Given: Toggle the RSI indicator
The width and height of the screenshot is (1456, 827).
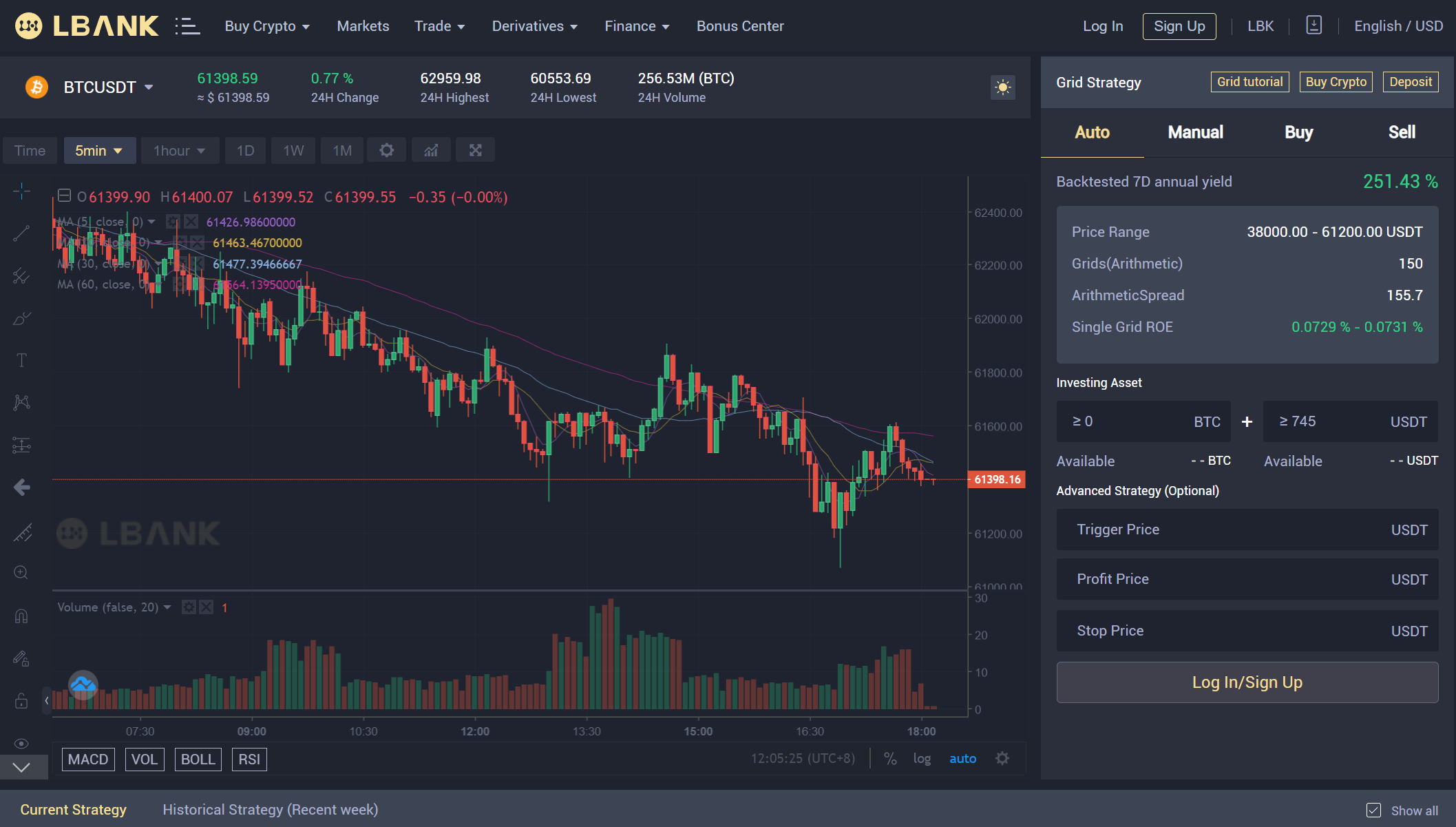Looking at the screenshot, I should 249,759.
